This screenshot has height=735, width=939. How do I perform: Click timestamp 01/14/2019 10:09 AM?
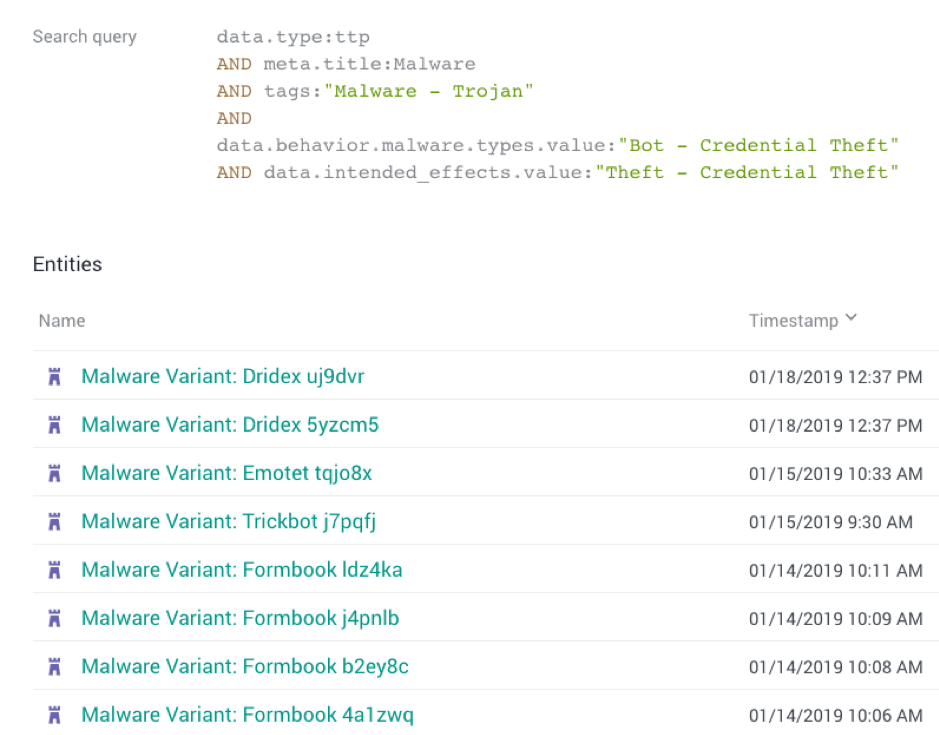[x=835, y=619]
